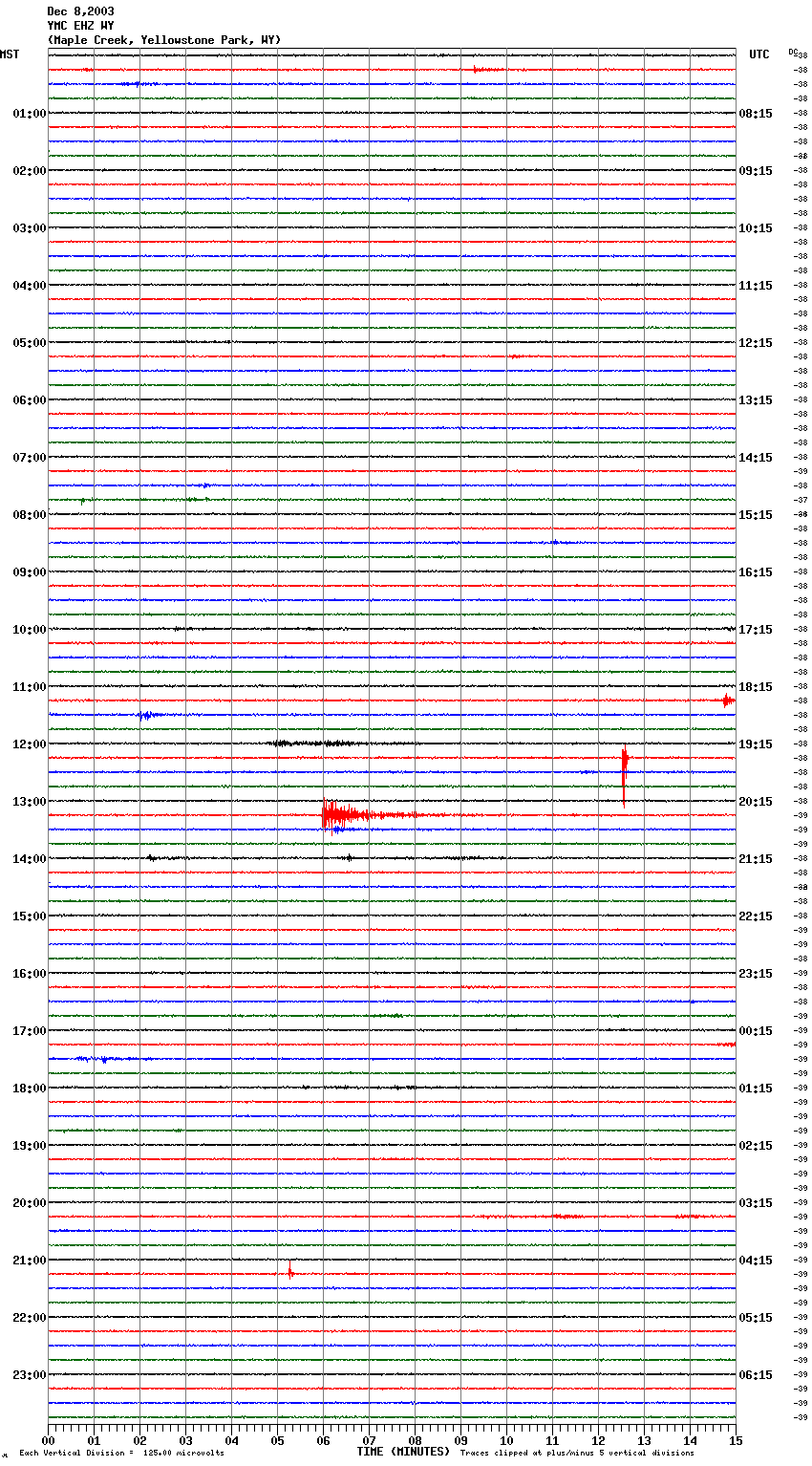Click the 18:15 UTC time label
812x1466 pixels.
click(x=756, y=687)
